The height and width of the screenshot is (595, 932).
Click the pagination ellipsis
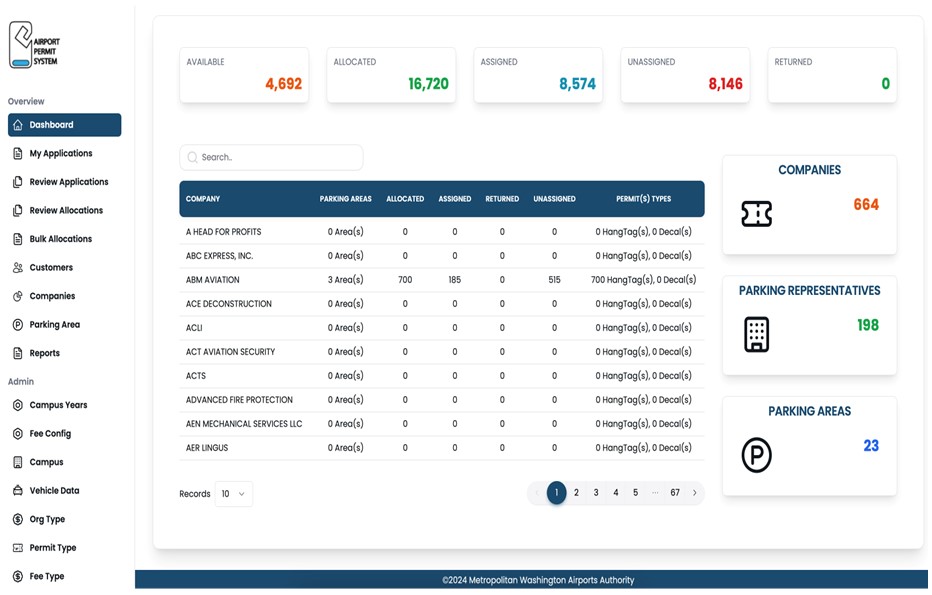coord(655,493)
